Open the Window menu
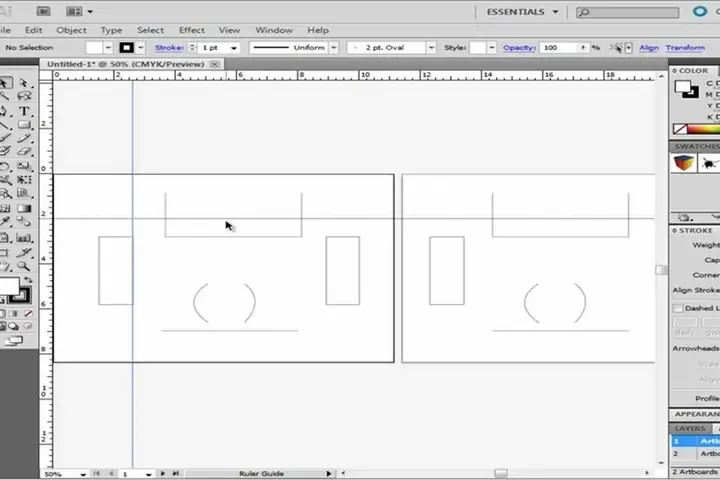Image resolution: width=720 pixels, height=480 pixels. coord(274,30)
